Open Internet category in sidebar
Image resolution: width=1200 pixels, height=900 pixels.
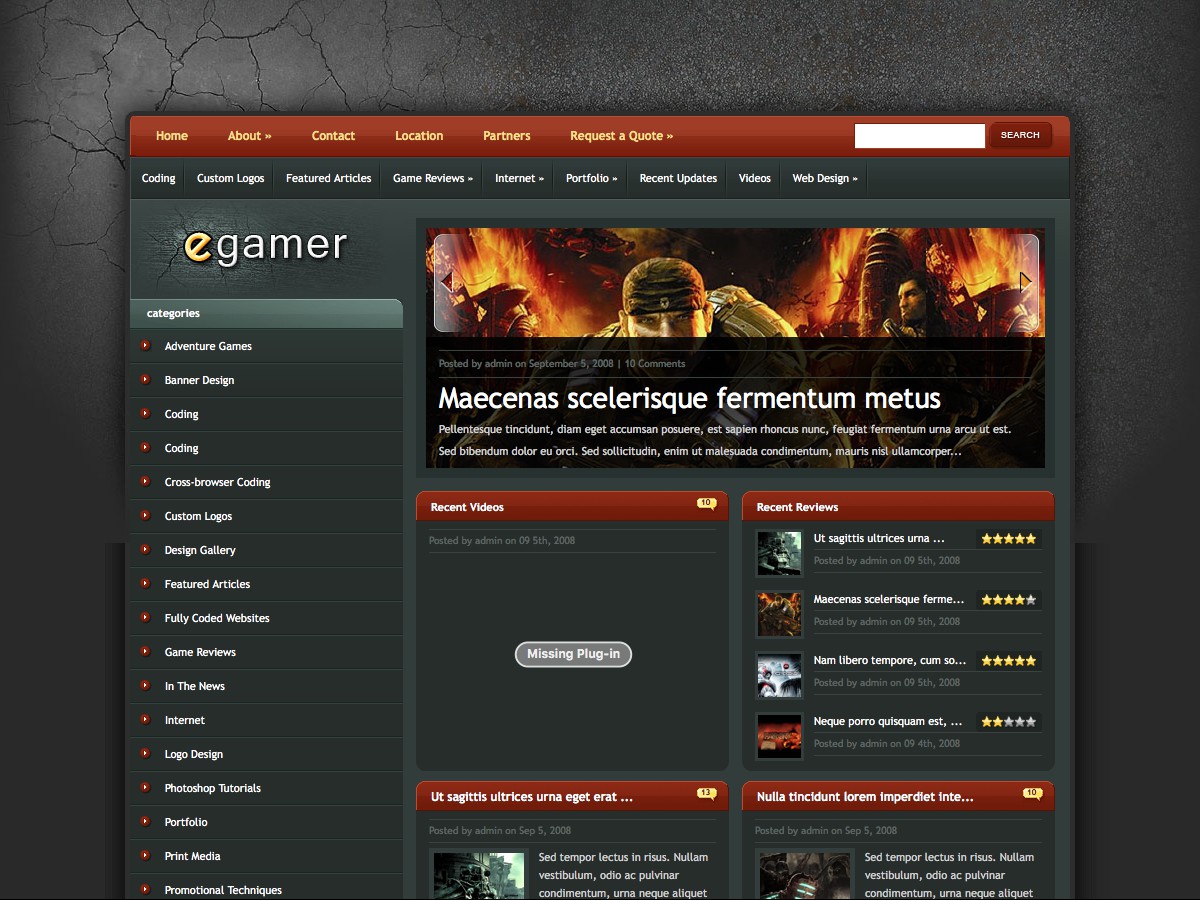click(x=184, y=720)
